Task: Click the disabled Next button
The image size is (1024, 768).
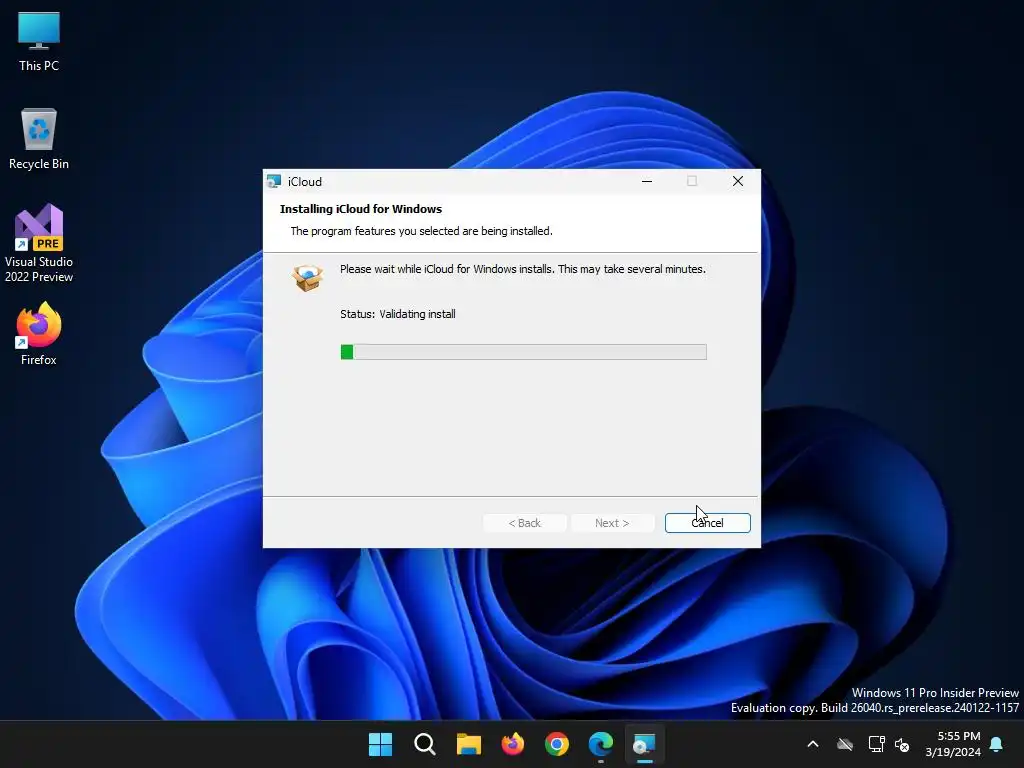Action: [x=612, y=523]
